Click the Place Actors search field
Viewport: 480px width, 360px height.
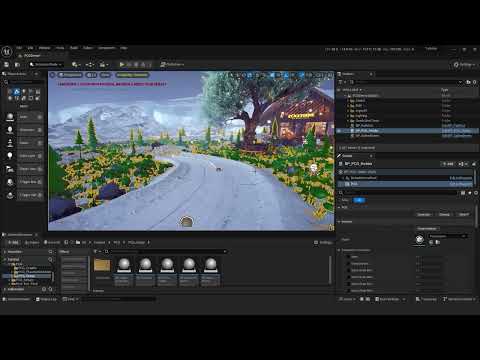25,82
